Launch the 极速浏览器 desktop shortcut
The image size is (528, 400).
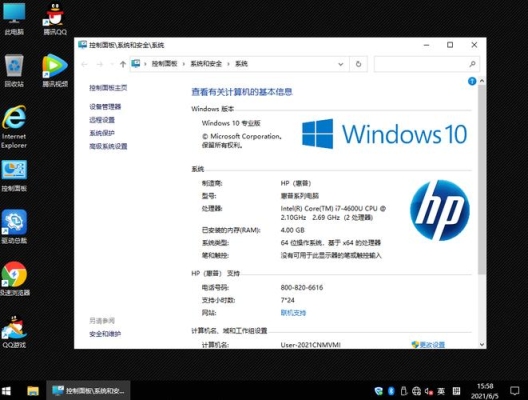14,279
